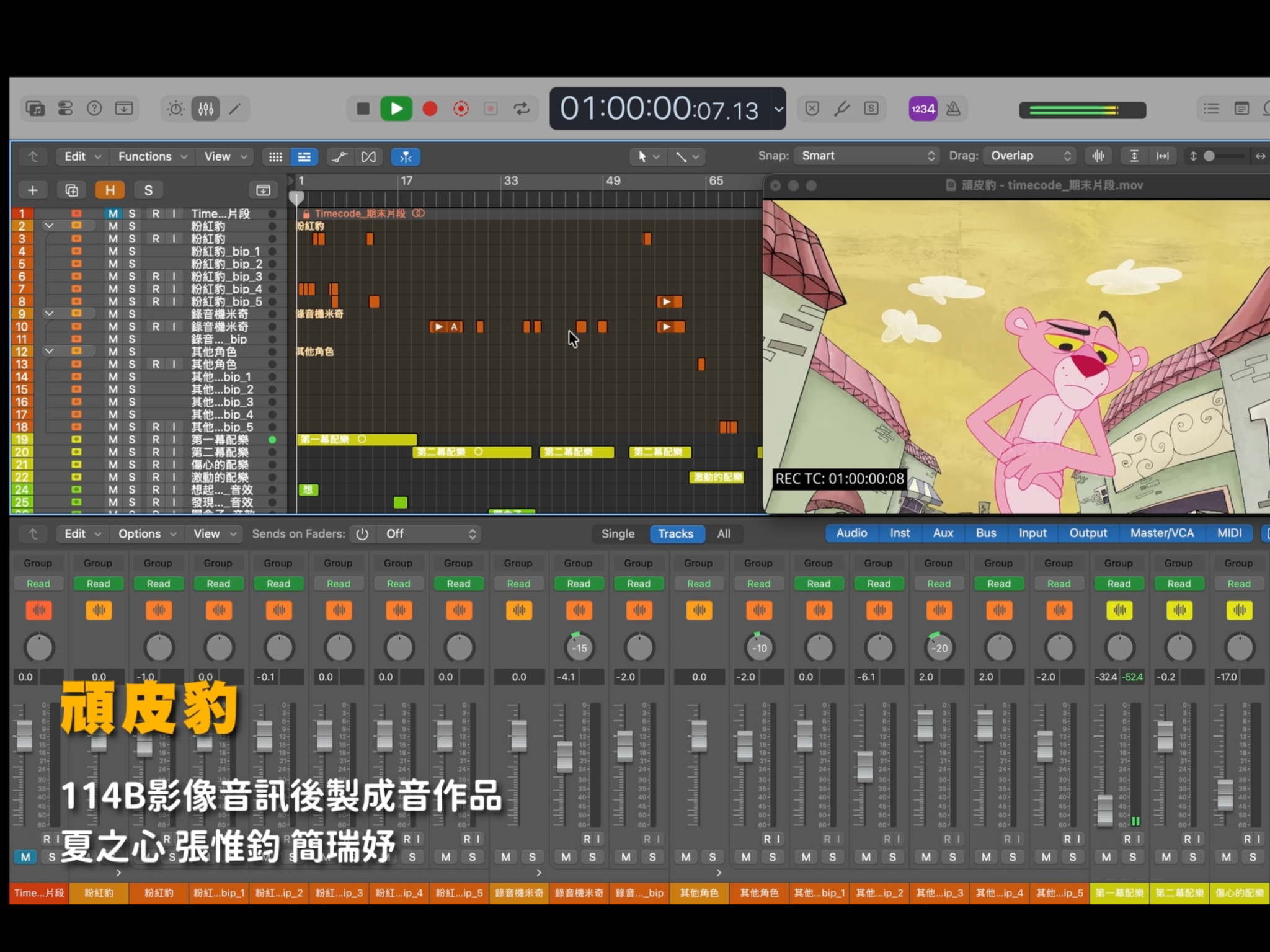The width and height of the screenshot is (1270, 952).
Task: Select the 激動的配樂 region in timeline
Action: coord(717,478)
